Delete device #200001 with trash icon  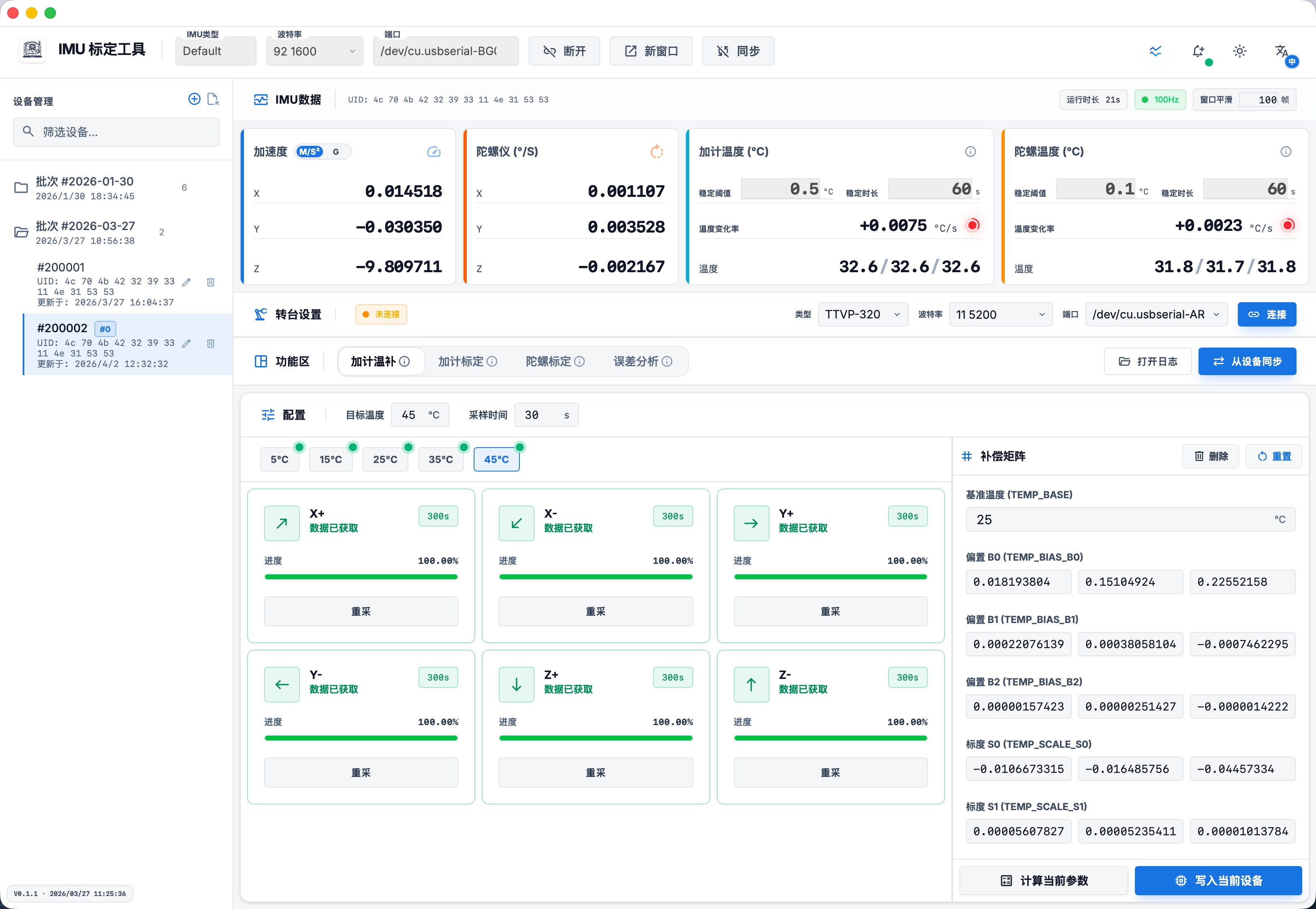[210, 282]
